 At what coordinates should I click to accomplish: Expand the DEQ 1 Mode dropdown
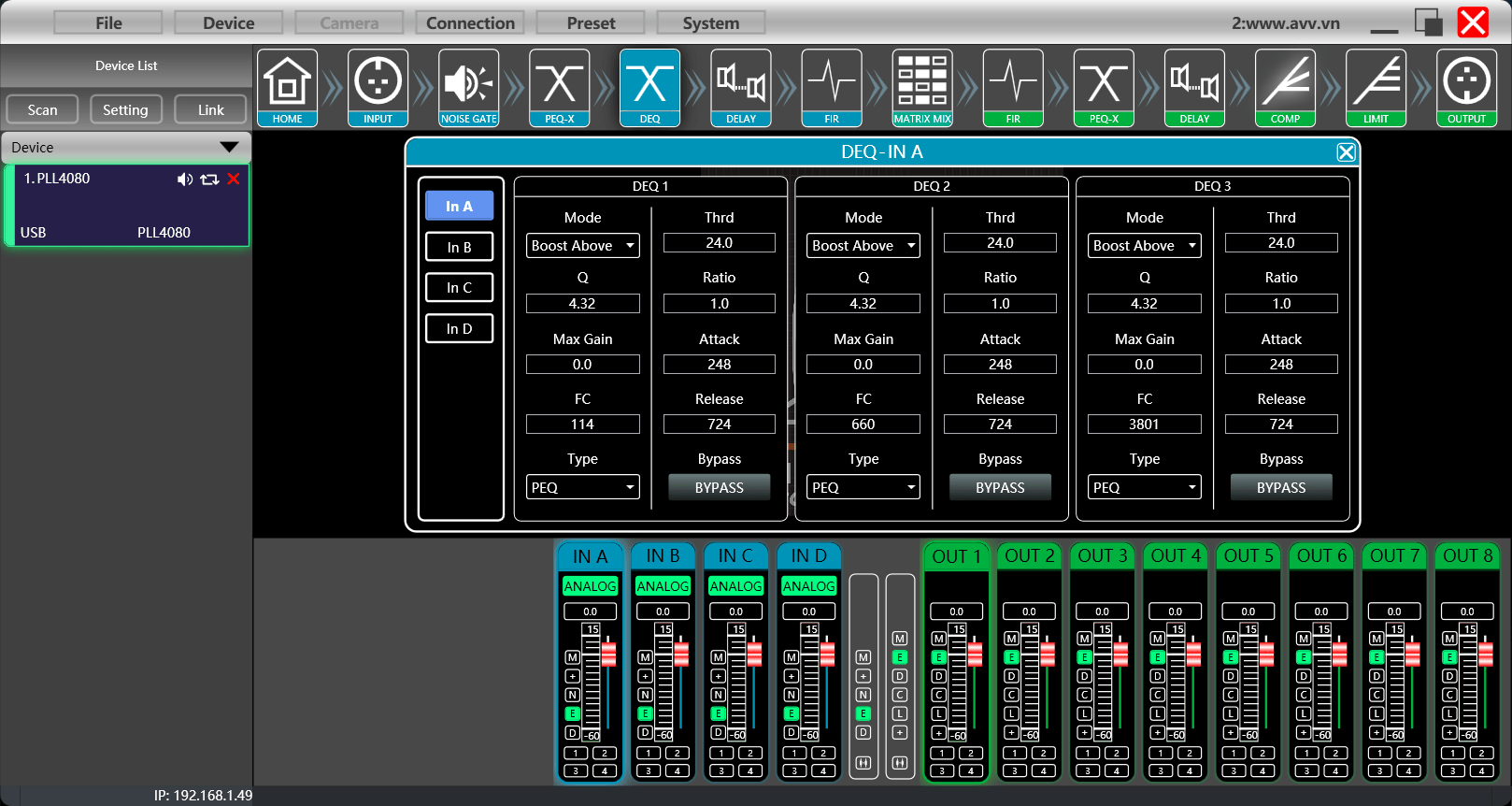582,246
